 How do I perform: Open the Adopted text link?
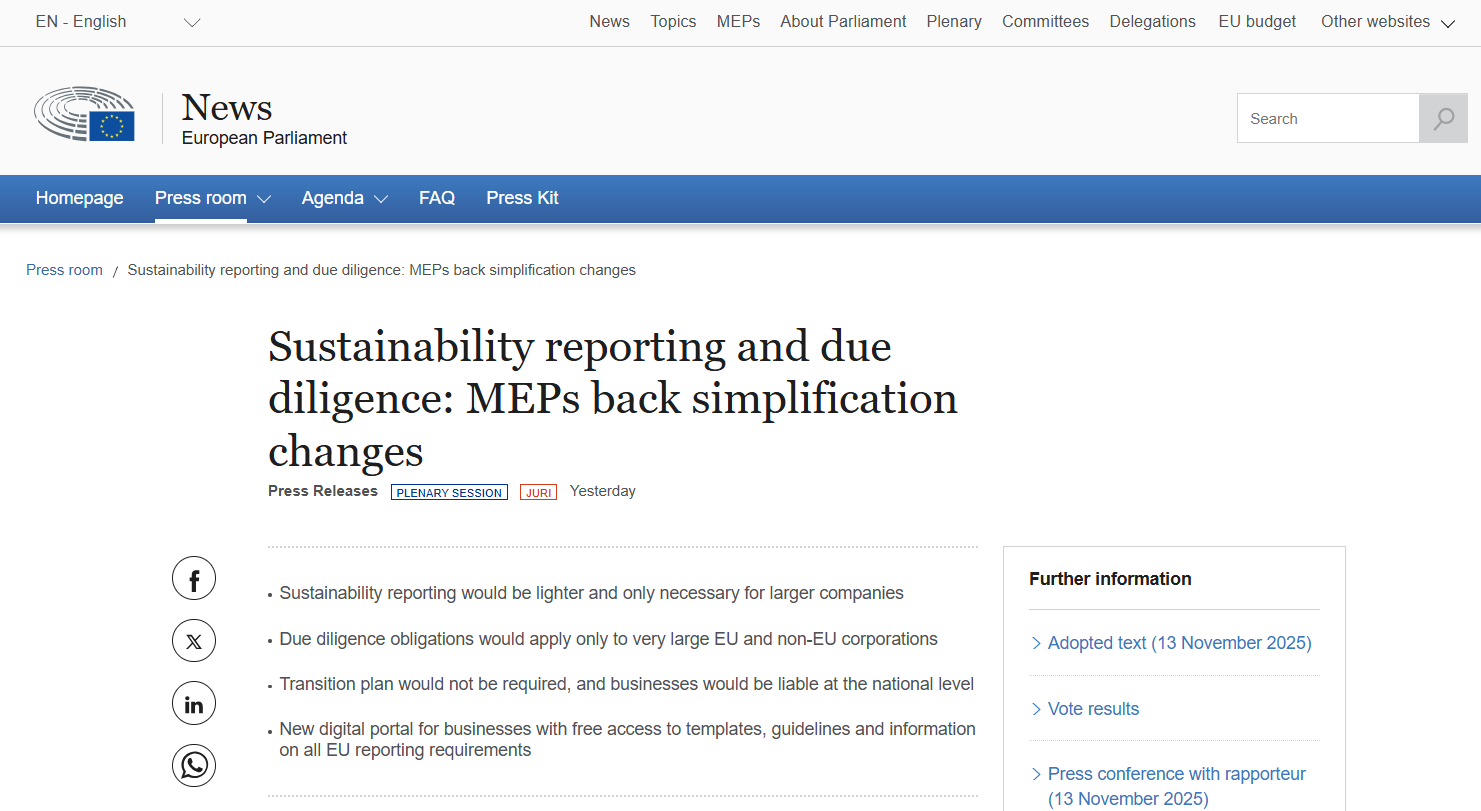[1179, 643]
